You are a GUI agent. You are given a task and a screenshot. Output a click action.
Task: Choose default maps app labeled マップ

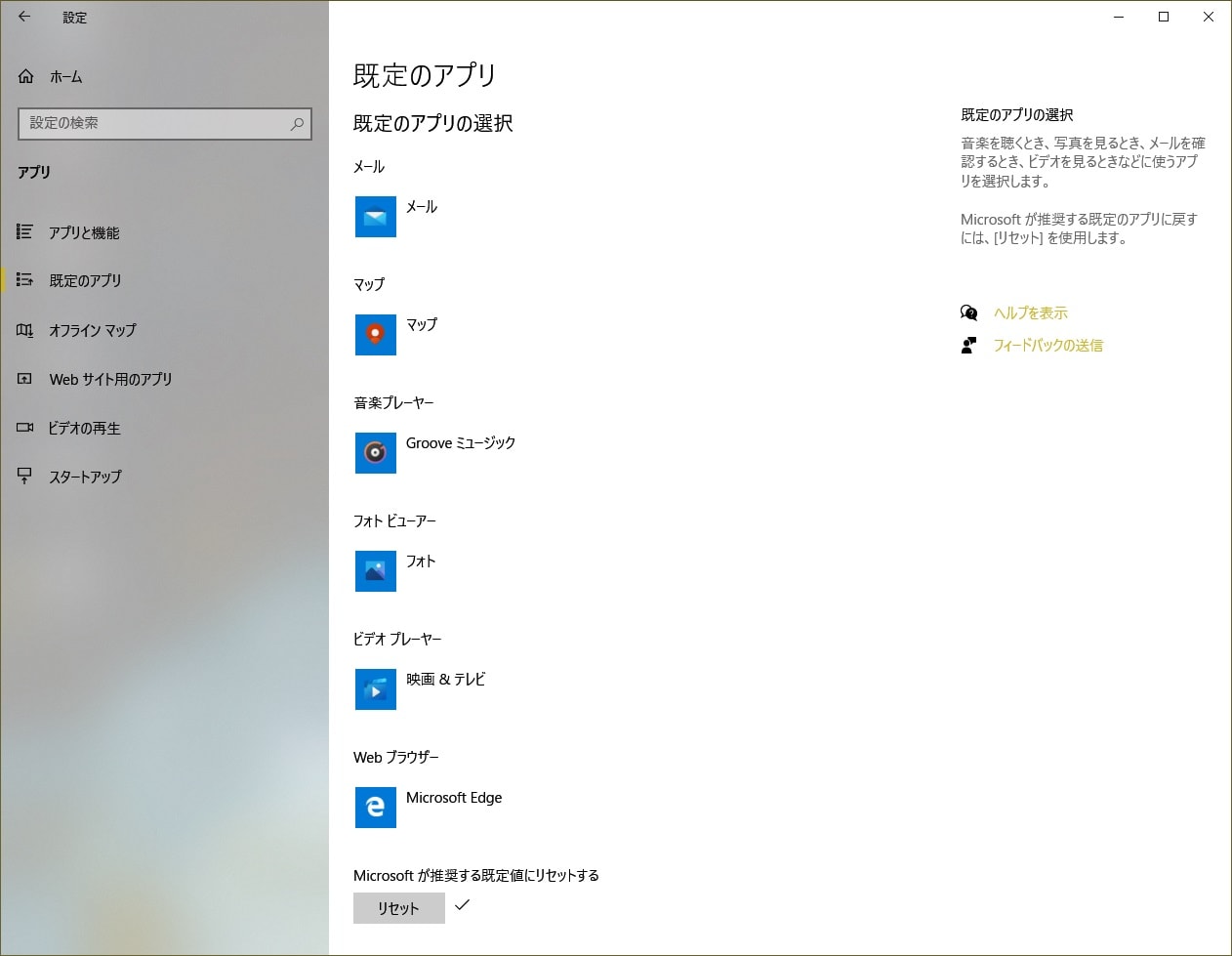pos(422,325)
